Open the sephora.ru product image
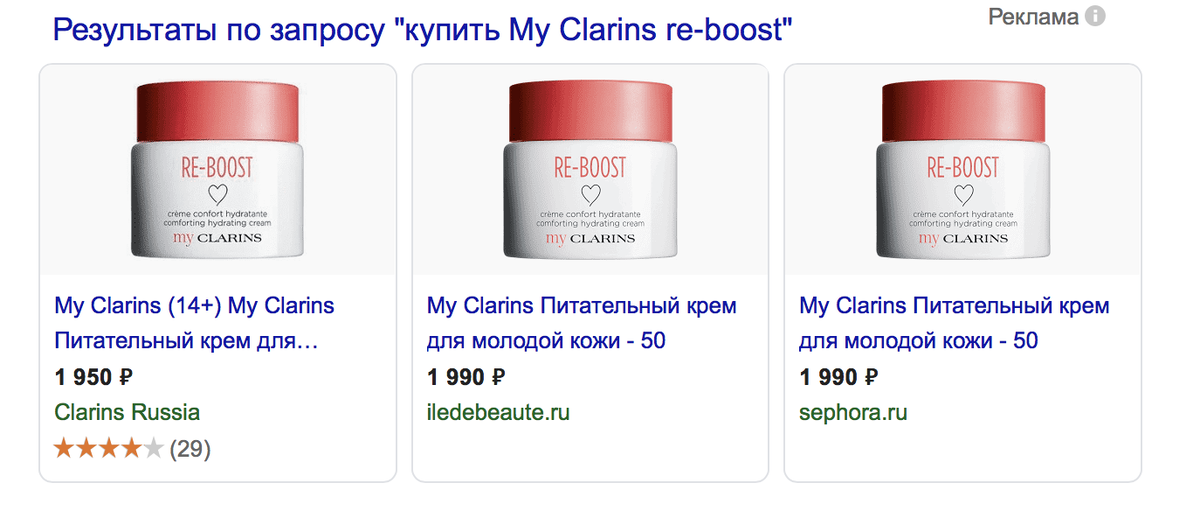 [963, 170]
